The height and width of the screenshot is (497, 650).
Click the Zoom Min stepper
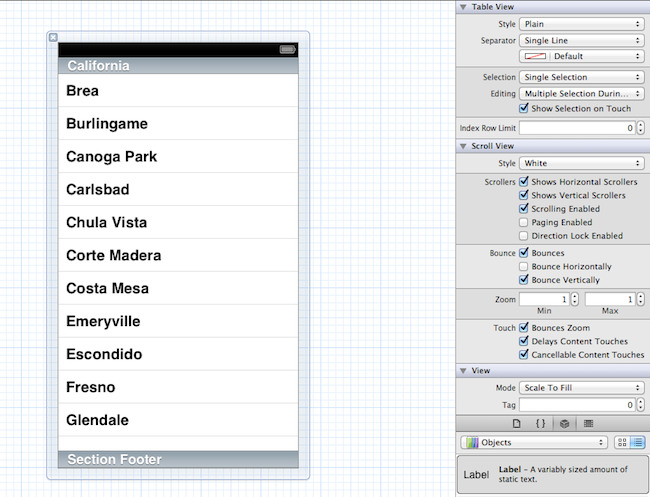[575, 299]
